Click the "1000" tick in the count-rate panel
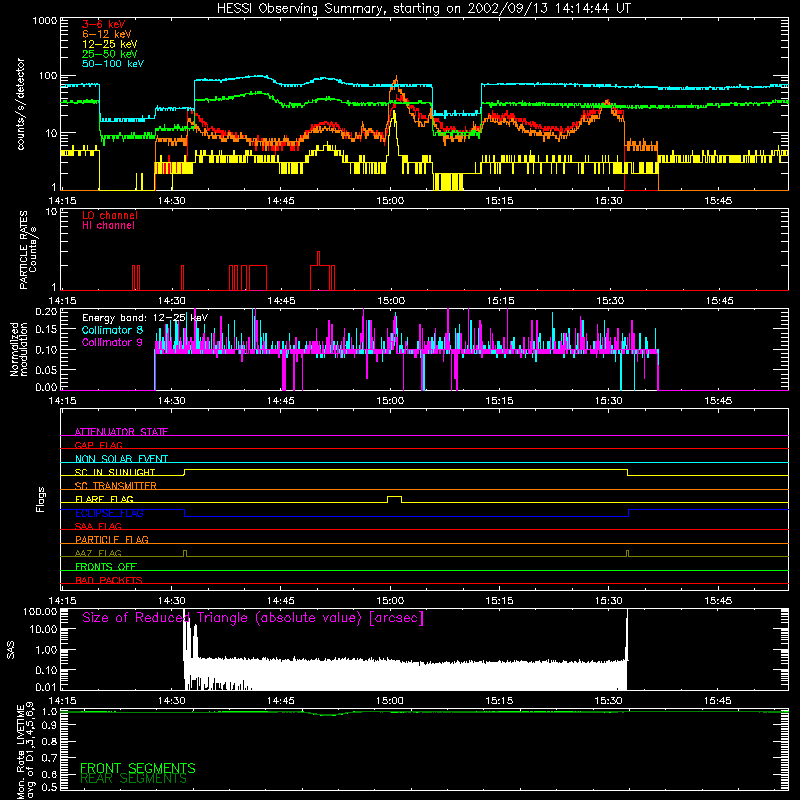 tap(44, 21)
